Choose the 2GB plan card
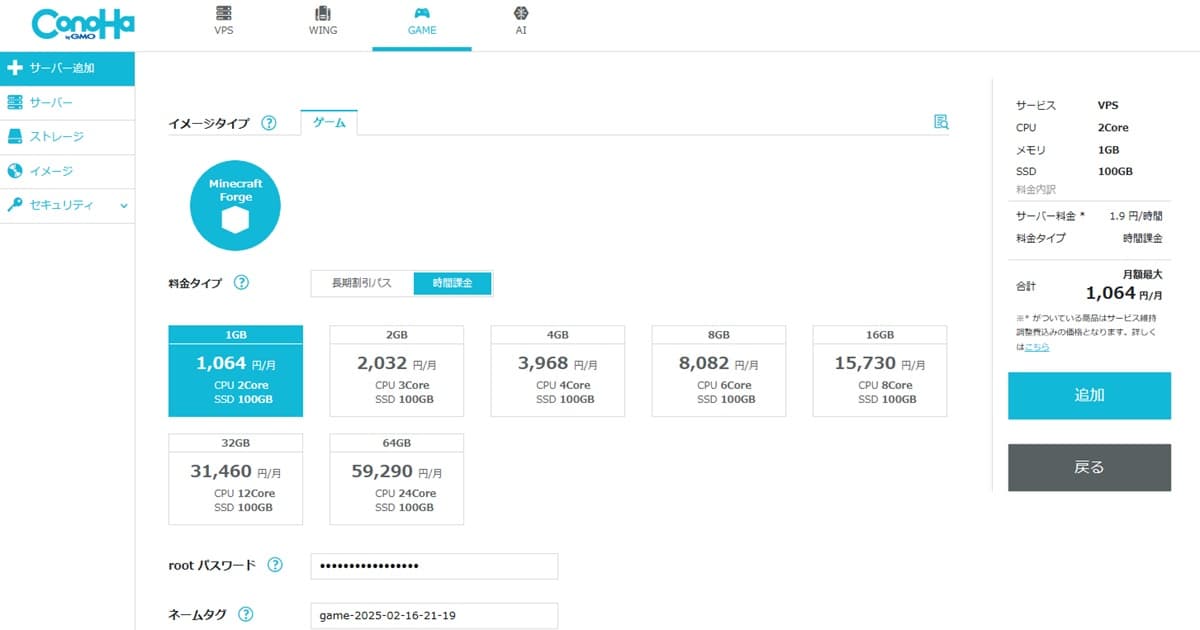Screen dimensions: 1200x630 [x=396, y=371]
